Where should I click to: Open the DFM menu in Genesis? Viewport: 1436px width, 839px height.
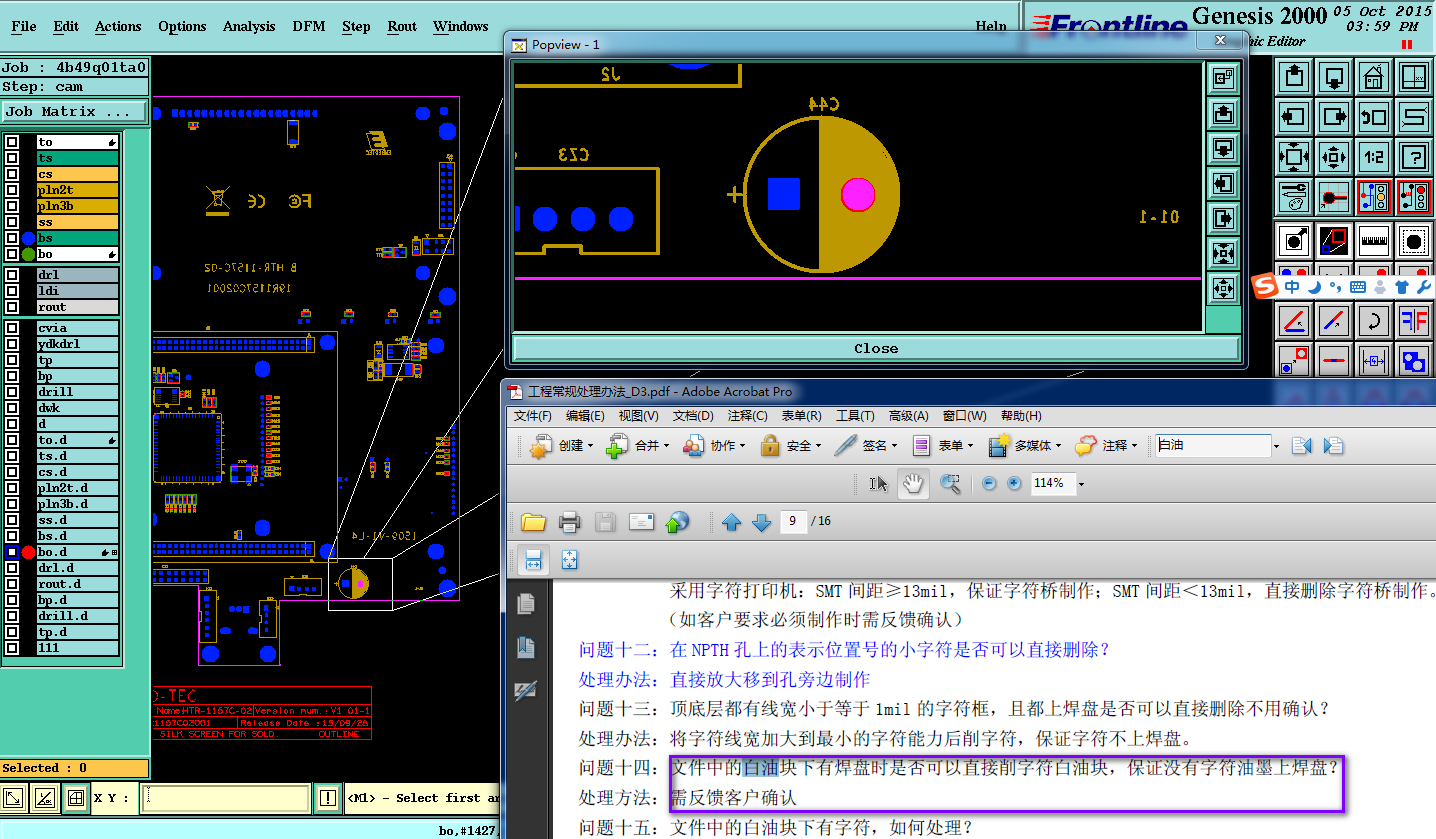click(x=308, y=27)
